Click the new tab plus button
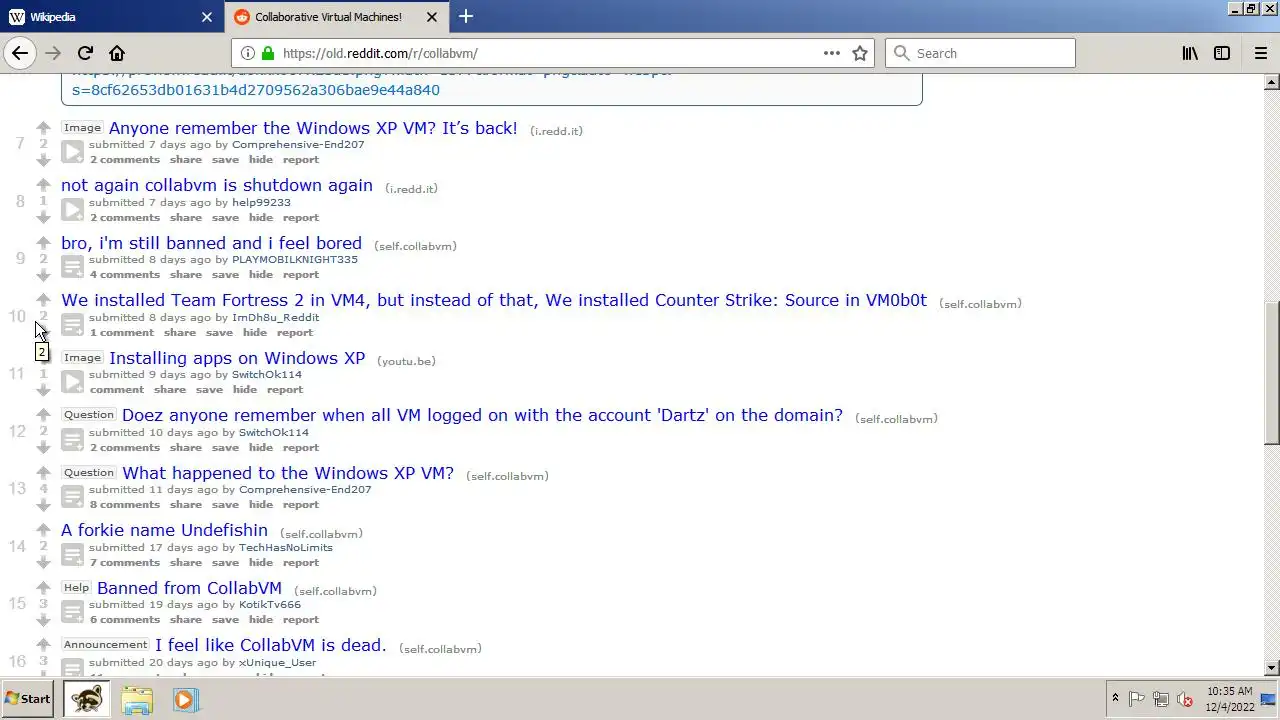The width and height of the screenshot is (1280, 720). tap(466, 16)
